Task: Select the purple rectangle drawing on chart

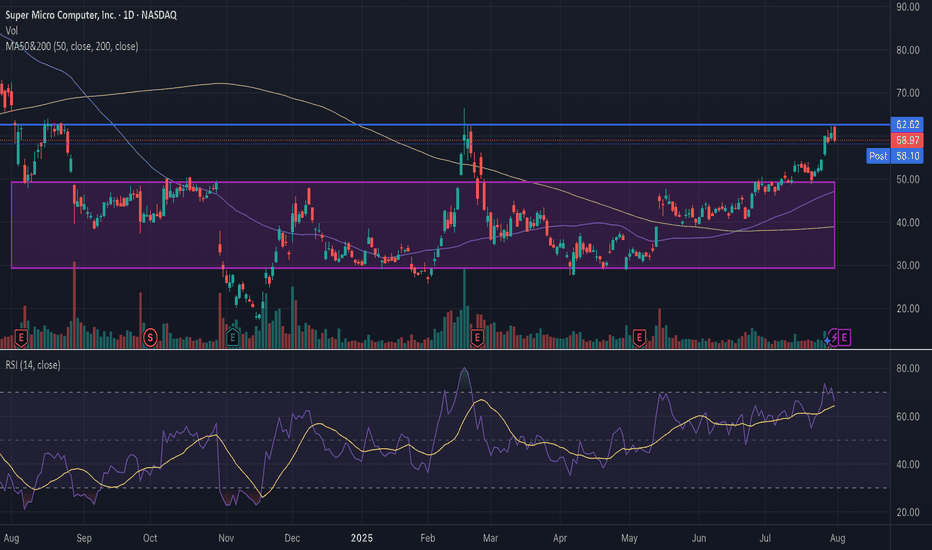Action: pyautogui.click(x=423, y=225)
